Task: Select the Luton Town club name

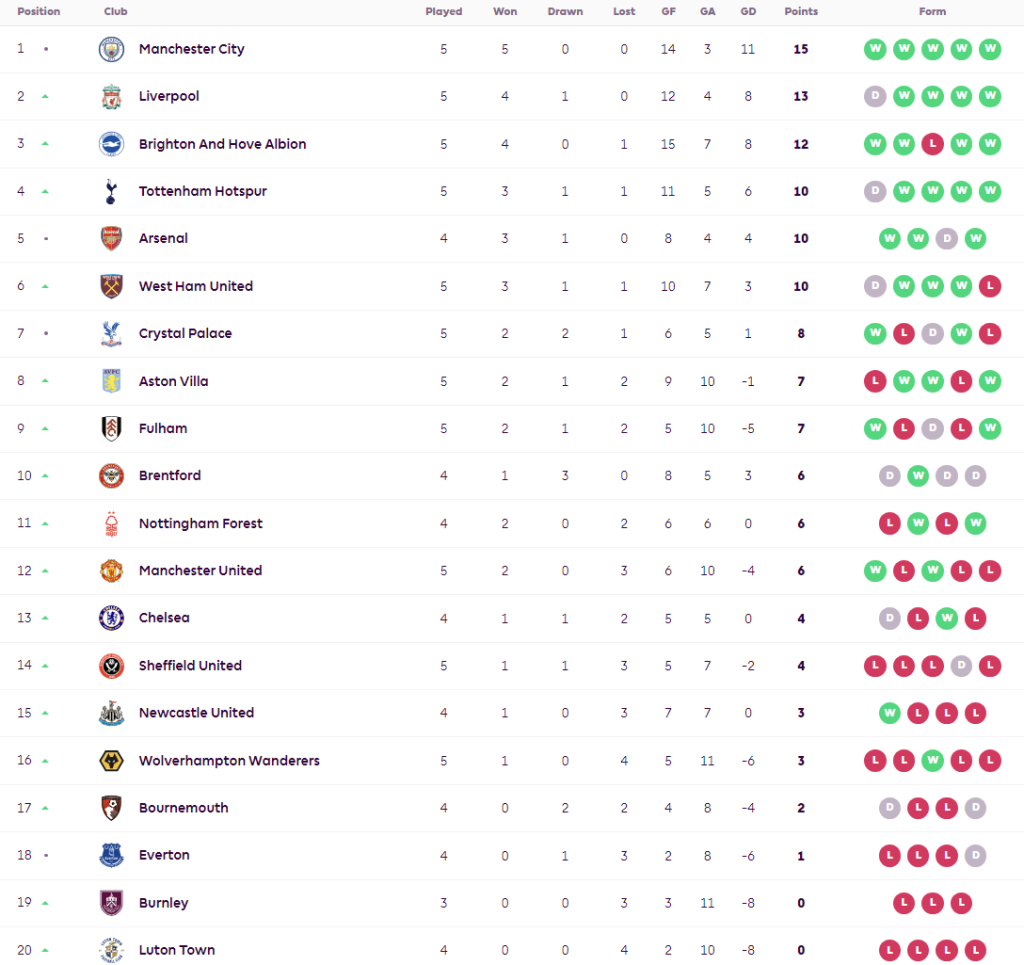Action: click(176, 950)
